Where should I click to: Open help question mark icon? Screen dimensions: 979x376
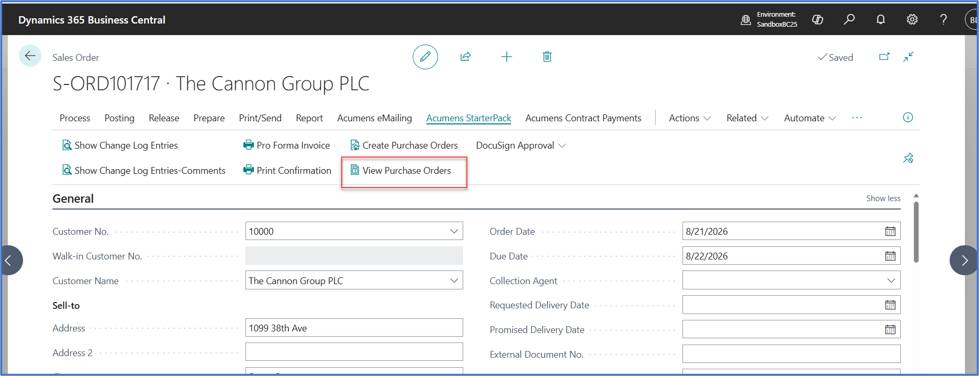click(943, 20)
